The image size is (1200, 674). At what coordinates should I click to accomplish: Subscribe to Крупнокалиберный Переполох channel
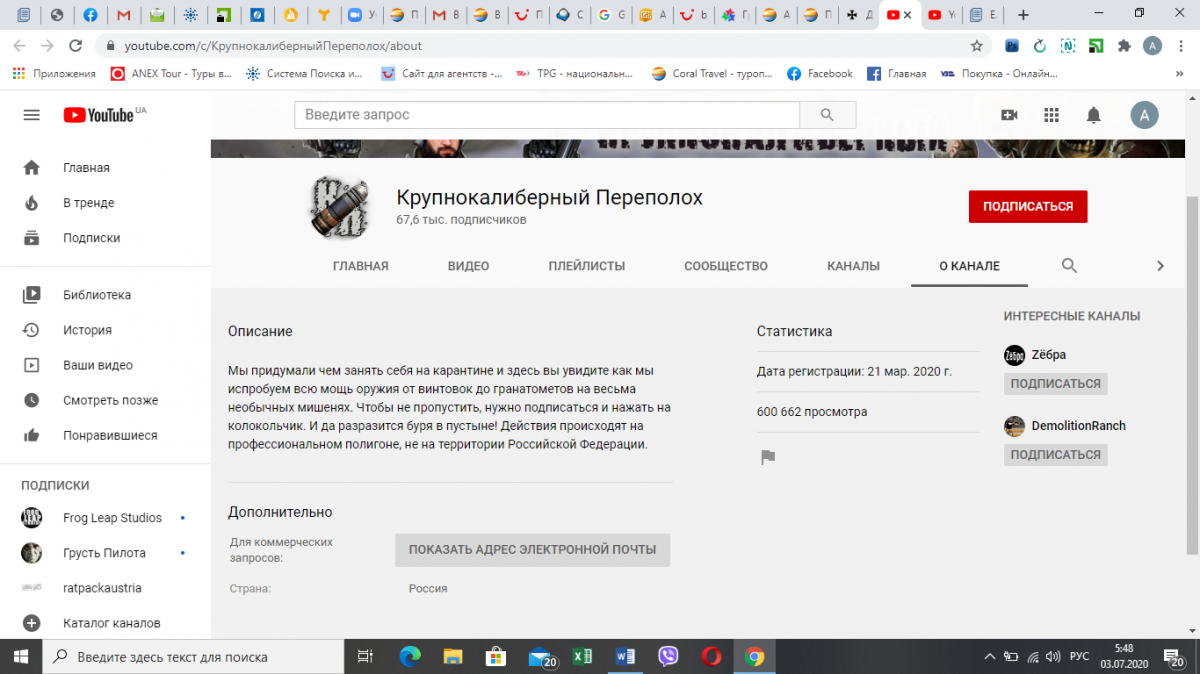point(1027,207)
